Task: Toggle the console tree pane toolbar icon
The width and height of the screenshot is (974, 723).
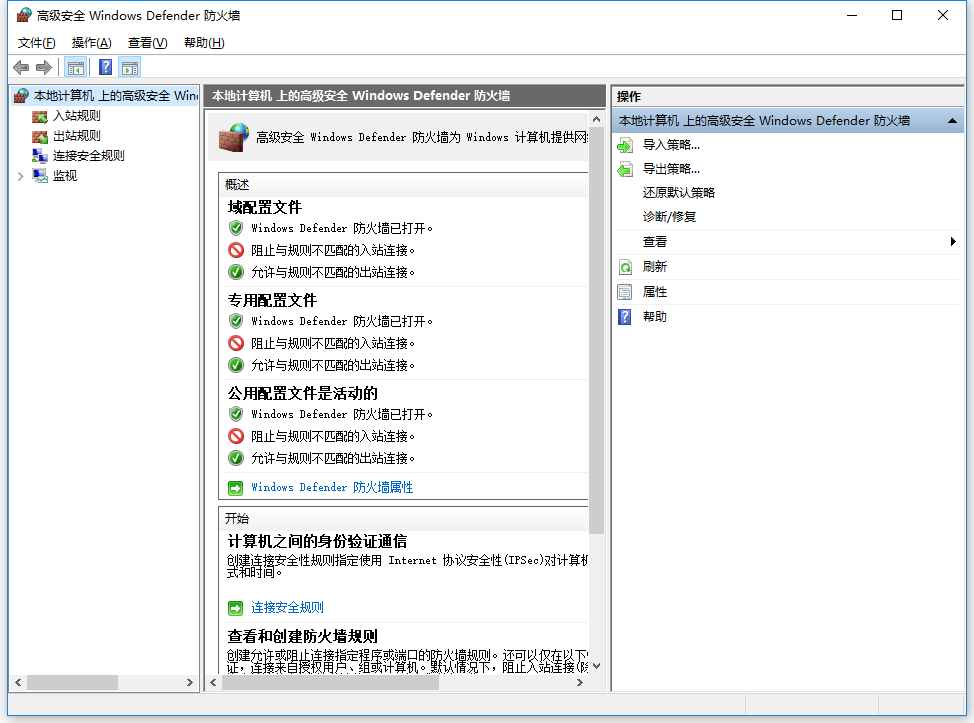Action: (76, 67)
